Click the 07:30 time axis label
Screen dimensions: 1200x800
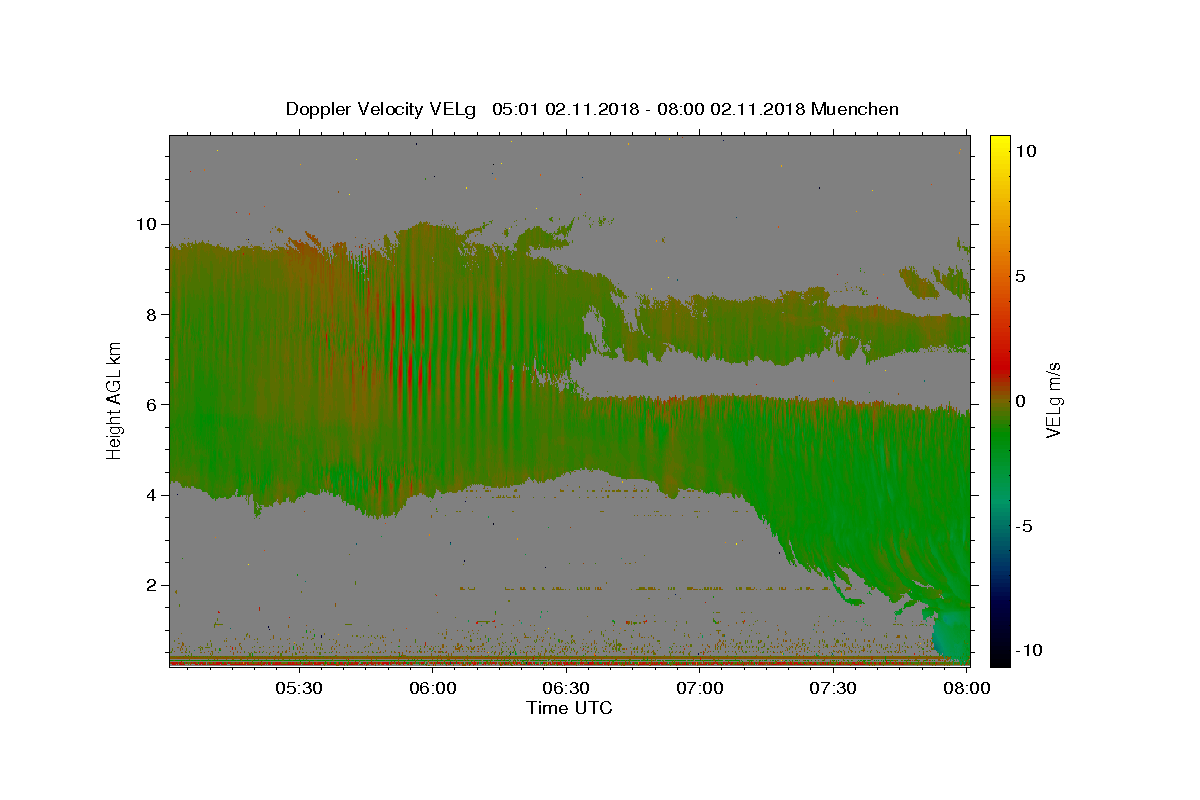(833, 689)
